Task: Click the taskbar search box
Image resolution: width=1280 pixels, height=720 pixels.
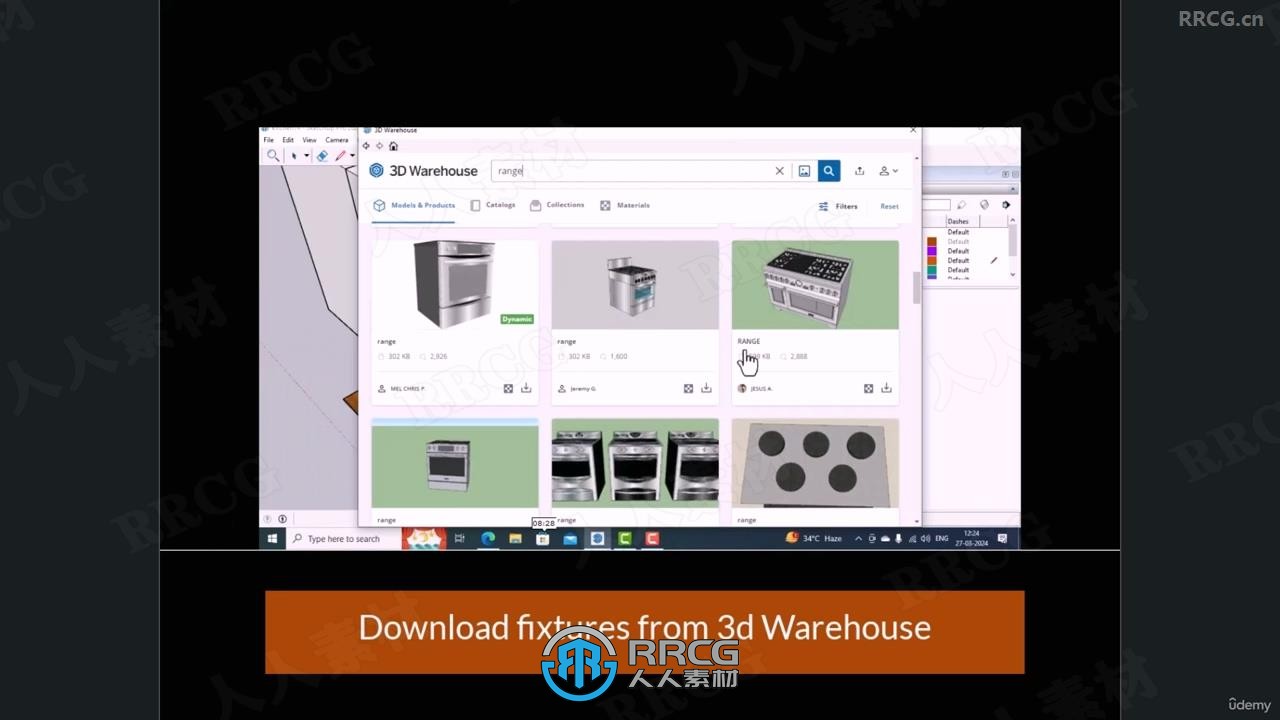Action: click(345, 538)
